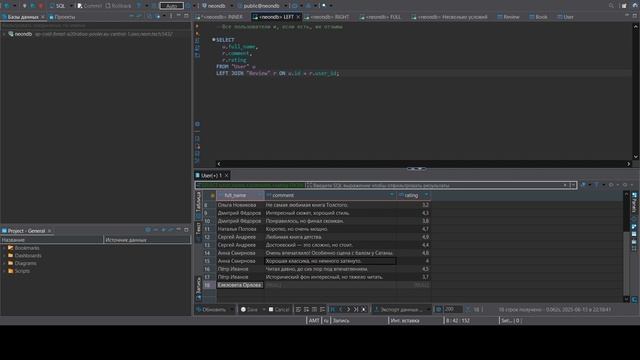Click the LEFT JOIN line in the SQL editor

pos(278,73)
